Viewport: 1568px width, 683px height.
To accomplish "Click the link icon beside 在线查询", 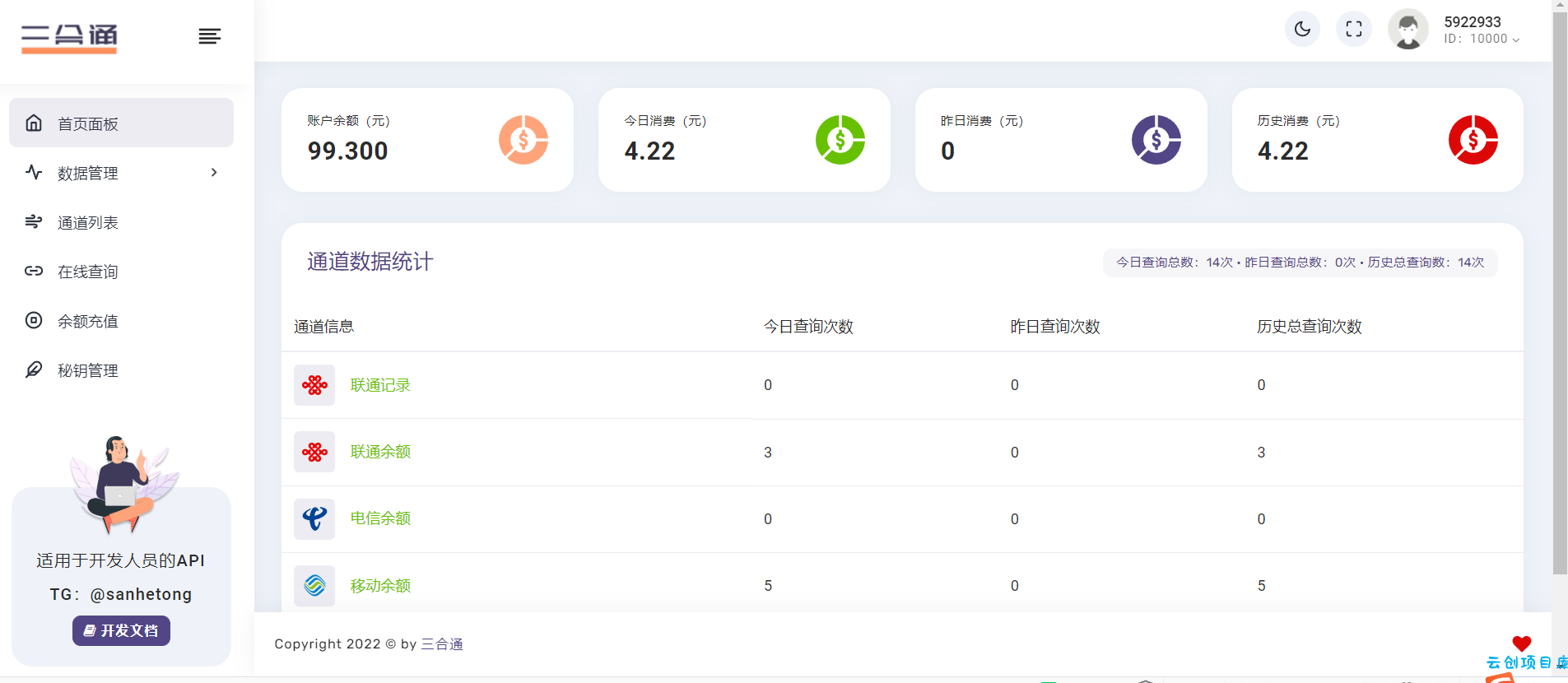I will 34,271.
